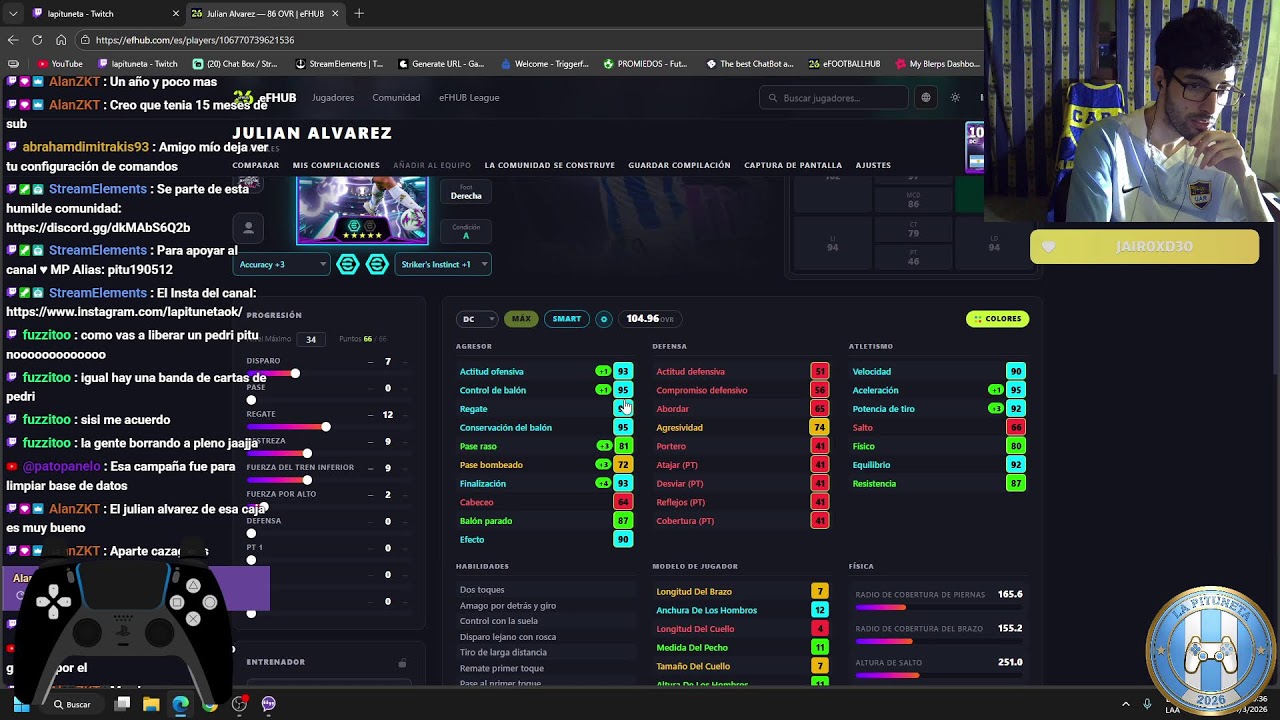Toggle the MÁX build button
Screen dimensions: 1280x720
(521, 319)
